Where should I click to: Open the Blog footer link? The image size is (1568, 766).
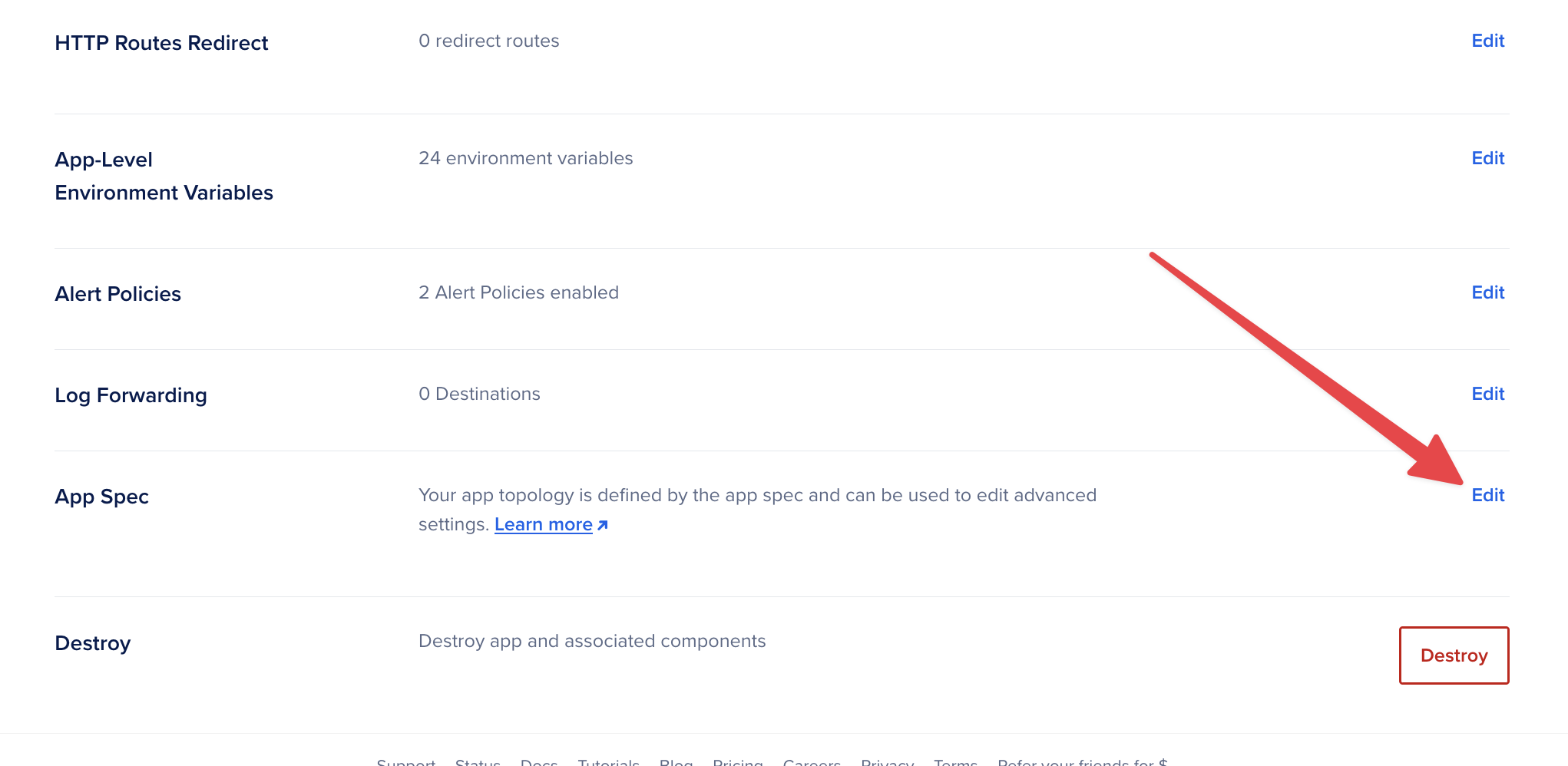[676, 761]
